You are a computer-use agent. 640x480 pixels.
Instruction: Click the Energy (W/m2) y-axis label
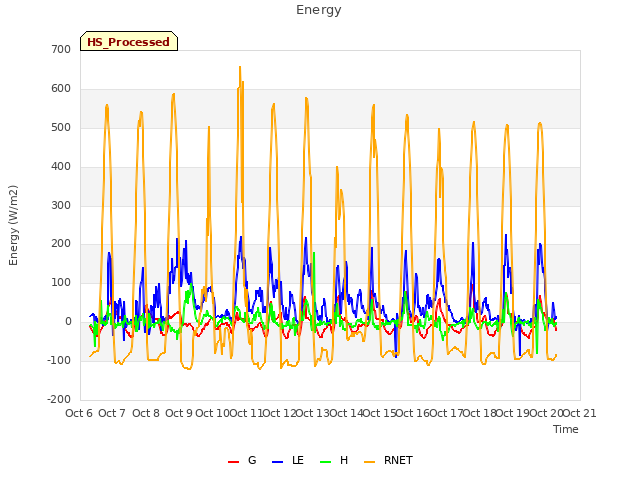pos(13,225)
